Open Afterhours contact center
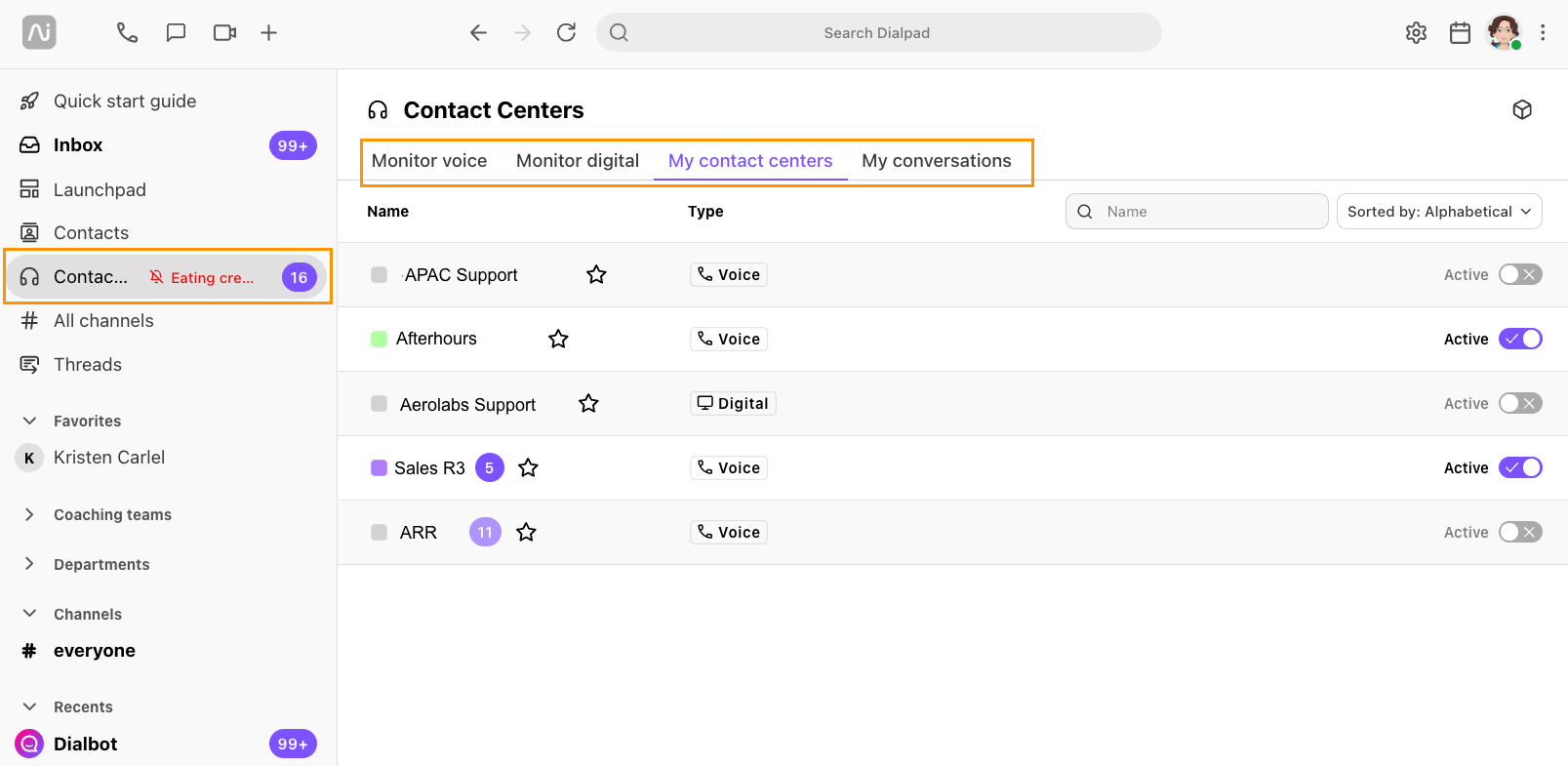The width and height of the screenshot is (1568, 766). pyautogui.click(x=436, y=339)
